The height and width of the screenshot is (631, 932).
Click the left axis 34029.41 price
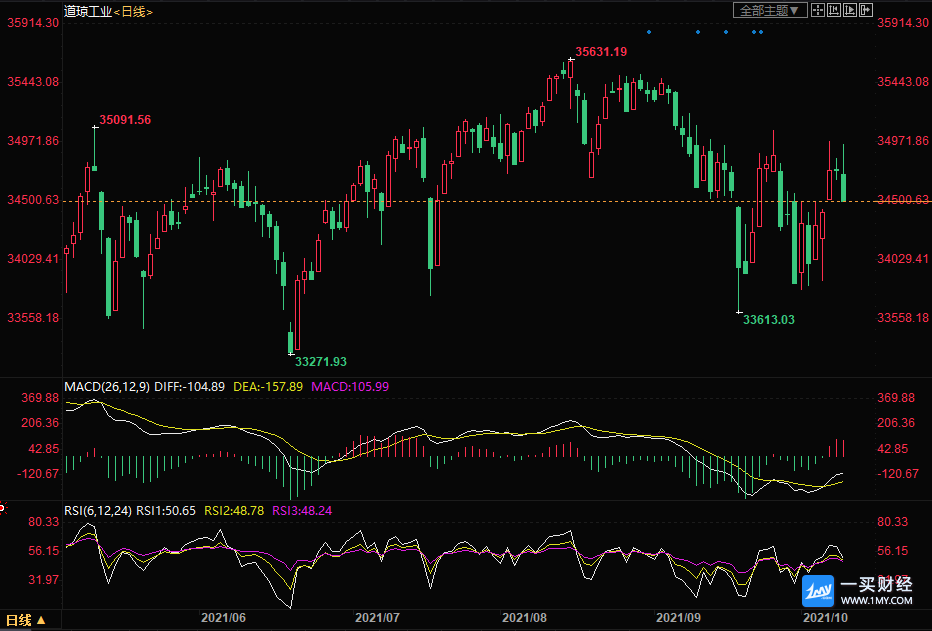click(x=33, y=259)
